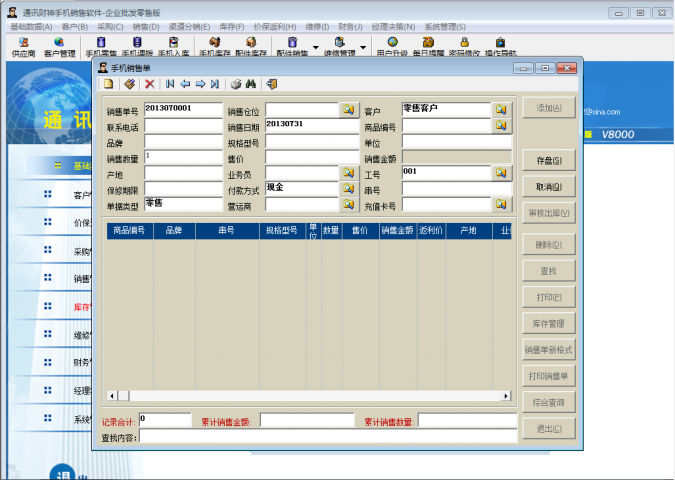Click the printer icon in dialog toolbar

235,84
